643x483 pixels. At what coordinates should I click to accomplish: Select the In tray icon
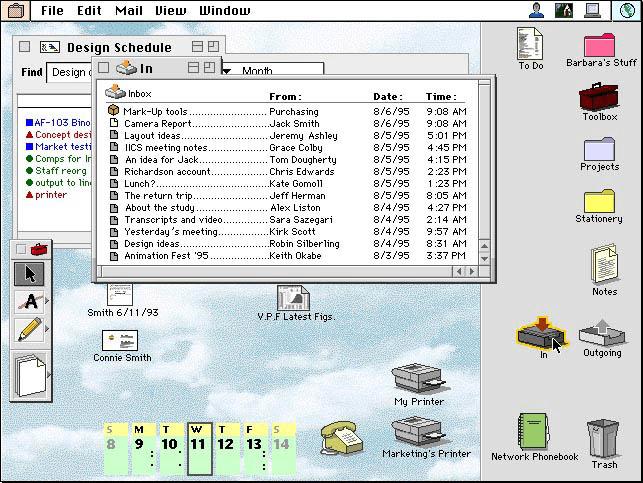pos(542,333)
